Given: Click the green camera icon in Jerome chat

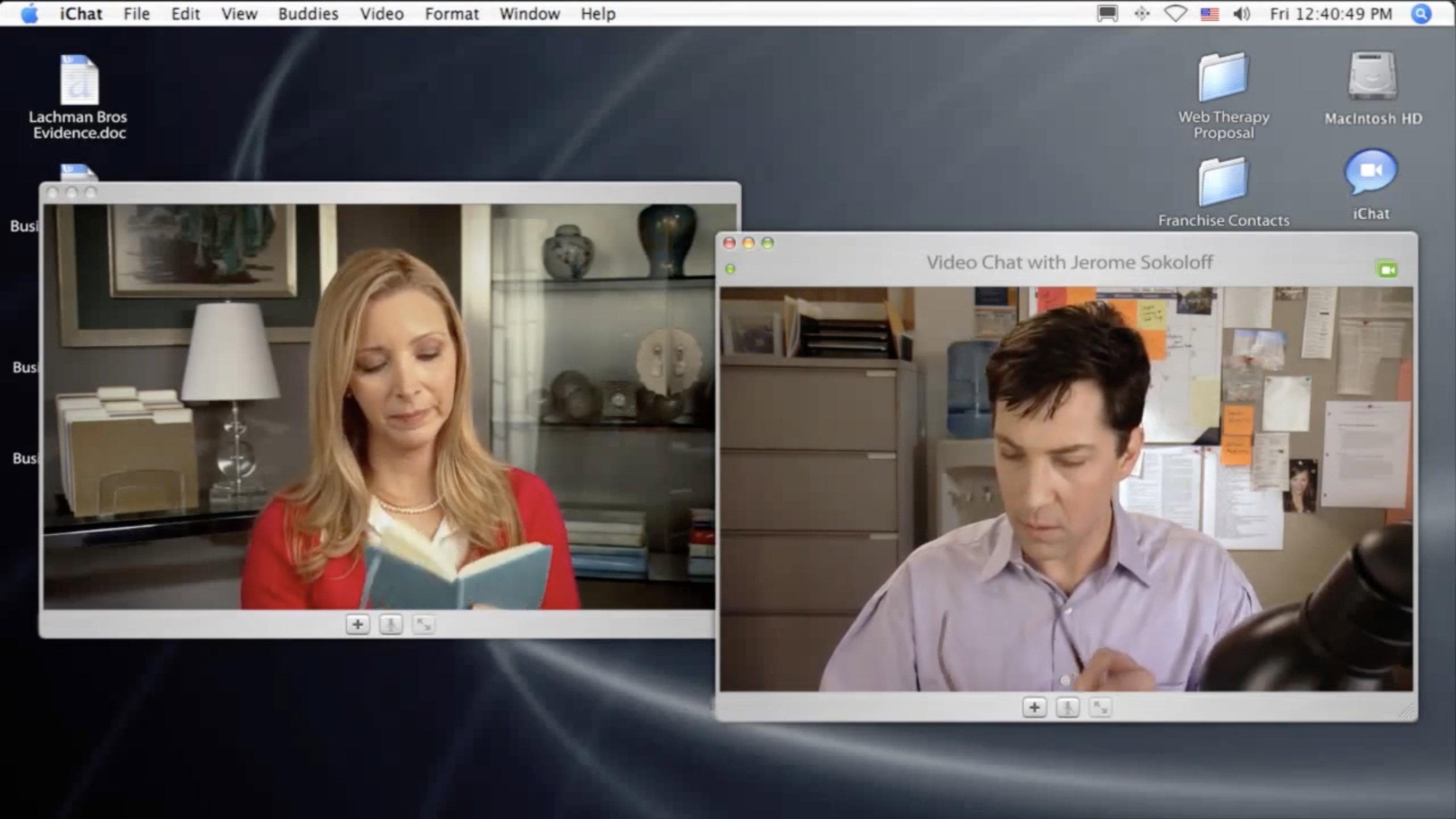Looking at the screenshot, I should [1387, 269].
